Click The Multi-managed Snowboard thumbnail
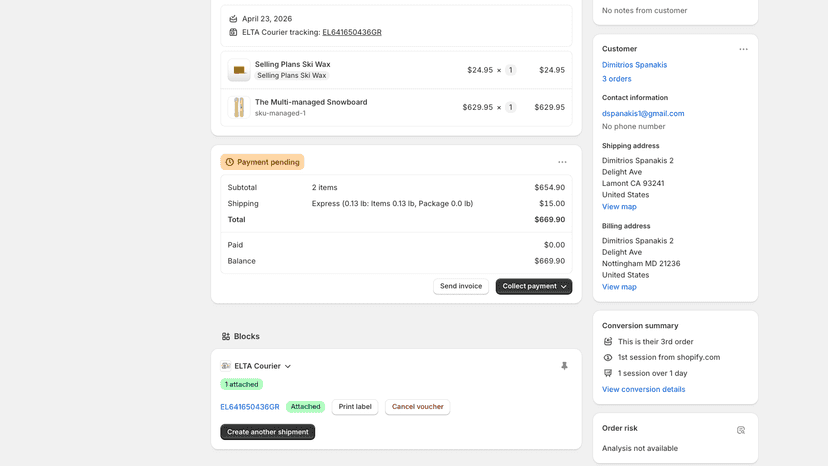Screen dimensions: 828x466 coord(239,107)
